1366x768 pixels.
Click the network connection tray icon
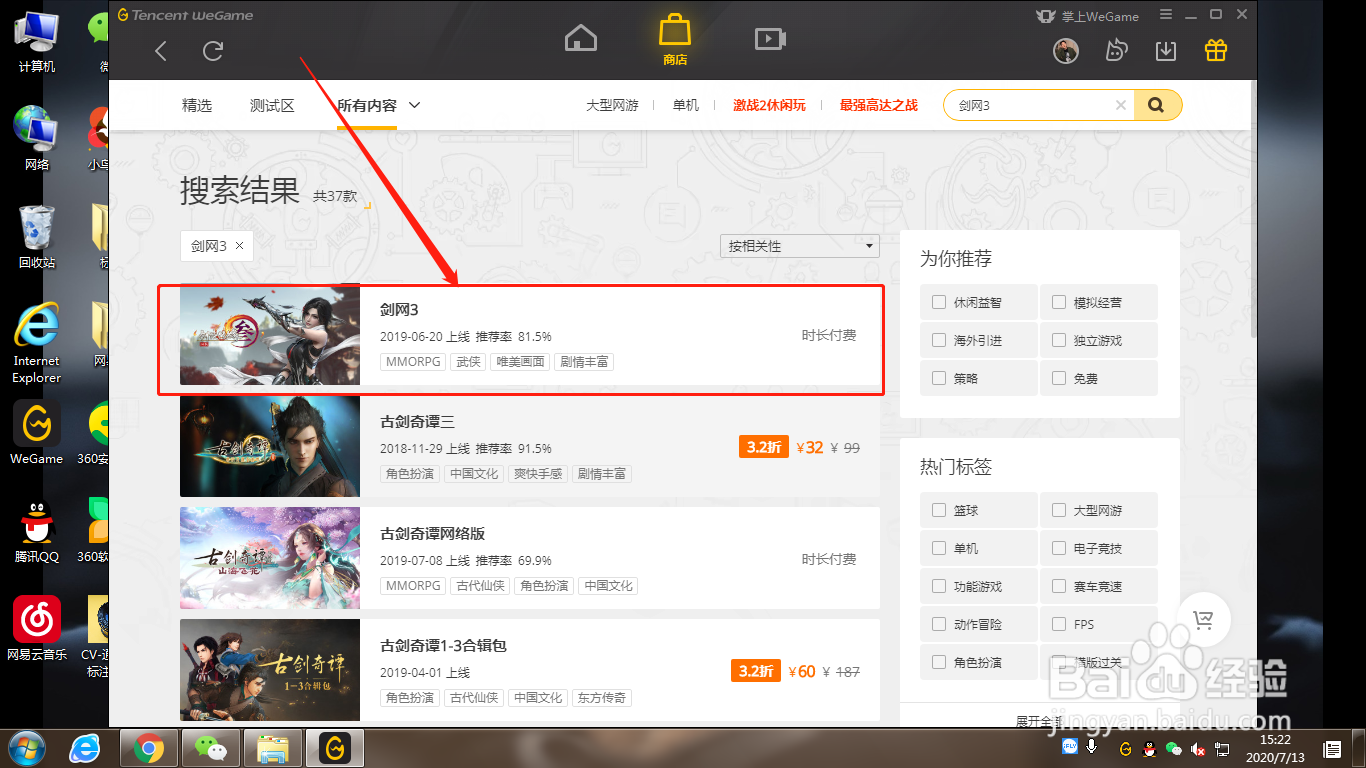click(1222, 748)
